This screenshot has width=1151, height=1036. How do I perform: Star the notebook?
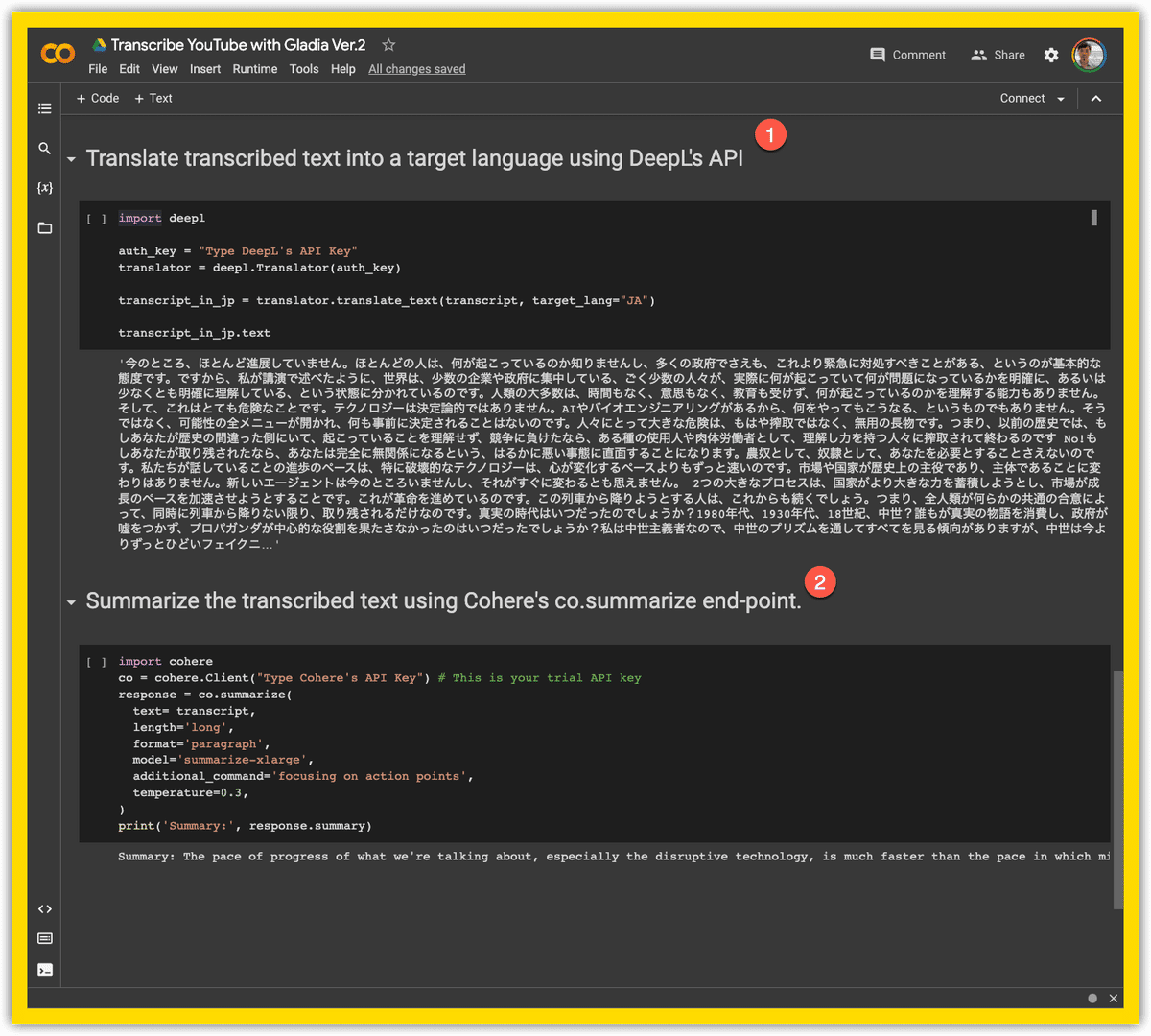click(388, 45)
